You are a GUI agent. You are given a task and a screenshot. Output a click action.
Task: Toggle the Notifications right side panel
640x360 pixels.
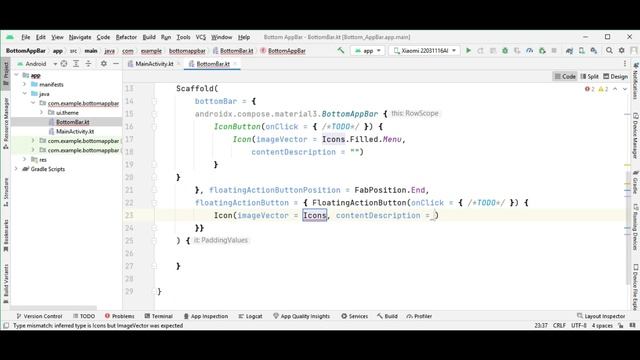click(x=635, y=81)
